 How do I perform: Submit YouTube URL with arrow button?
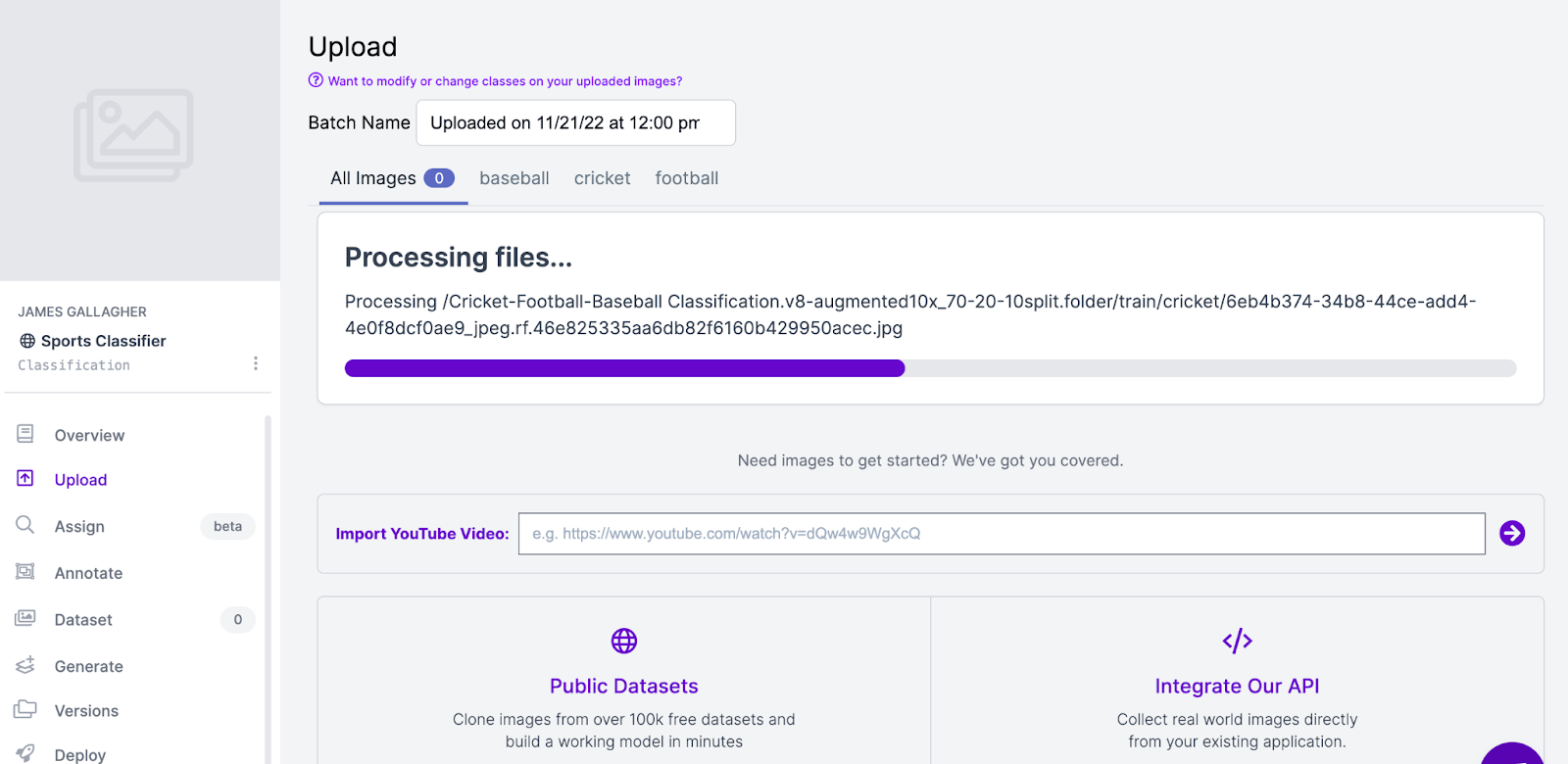1511,533
